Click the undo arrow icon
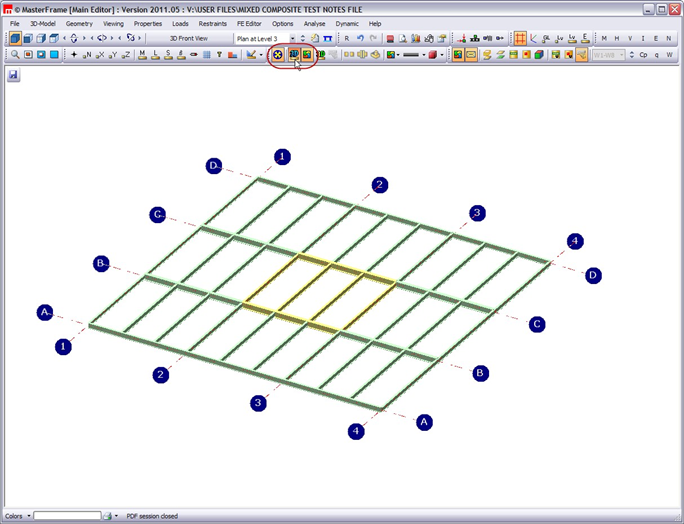Image resolution: width=684 pixels, height=524 pixels. pos(360,38)
